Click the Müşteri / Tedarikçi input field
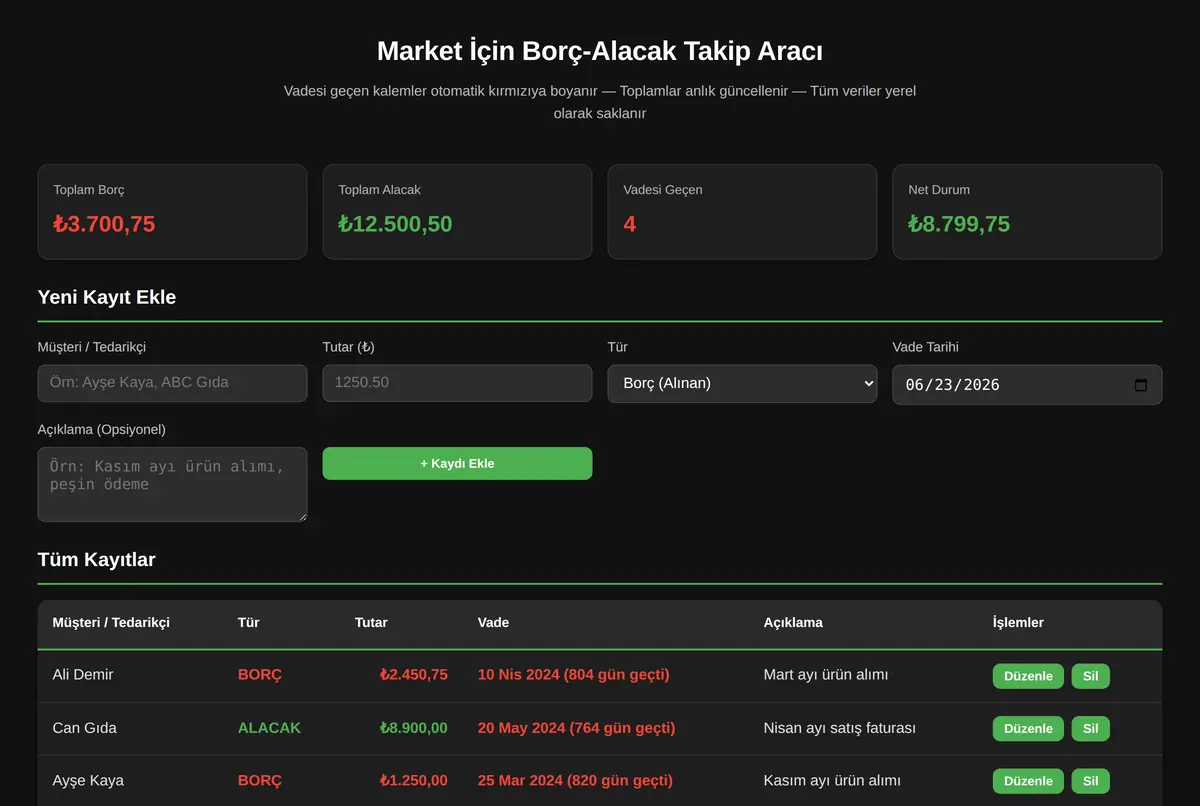 [172, 383]
